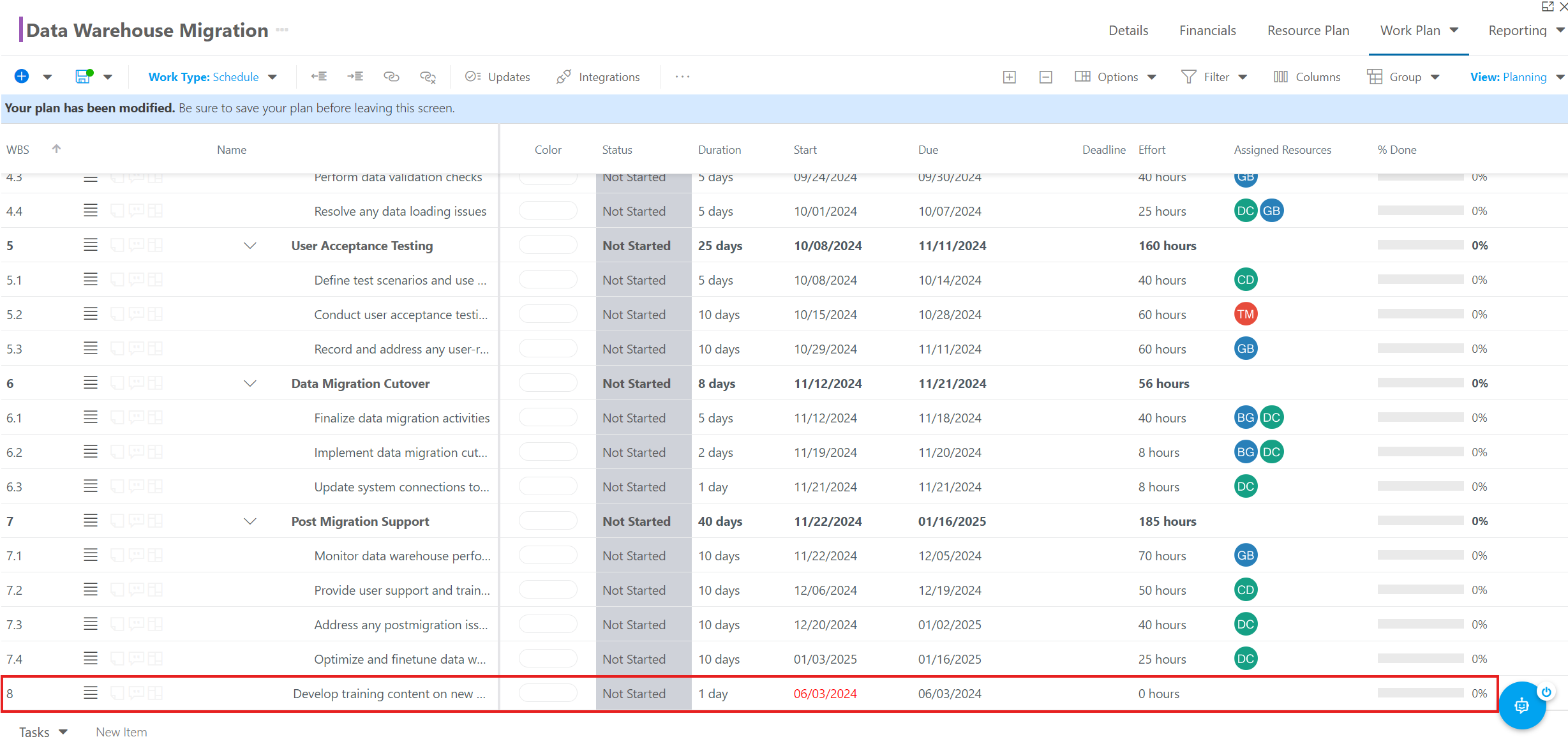Click the save plan disk icon

pyautogui.click(x=83, y=77)
